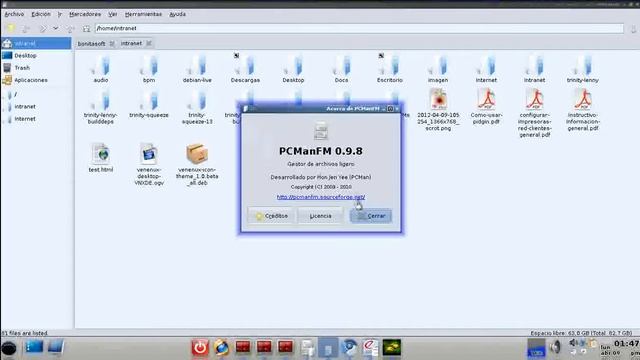Click the go up folder icon
Viewport: 640px width, 360px height.
[71, 29]
